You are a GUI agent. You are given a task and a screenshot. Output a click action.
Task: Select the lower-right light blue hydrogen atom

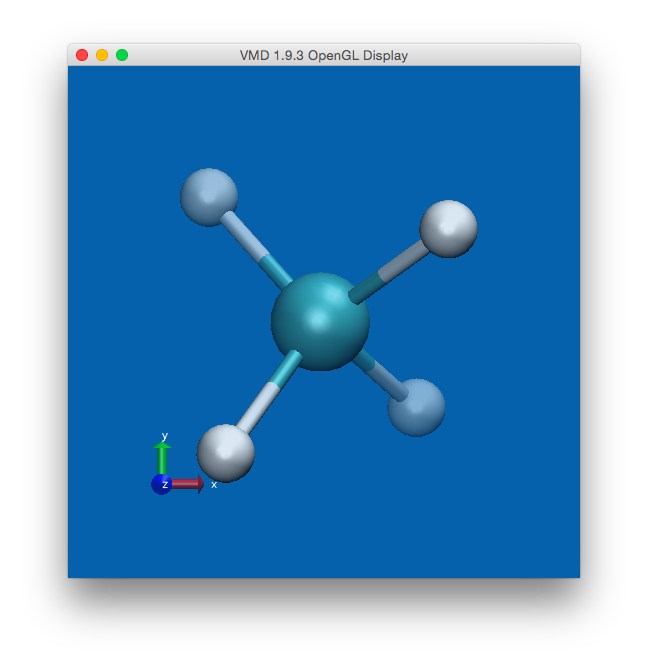point(416,408)
